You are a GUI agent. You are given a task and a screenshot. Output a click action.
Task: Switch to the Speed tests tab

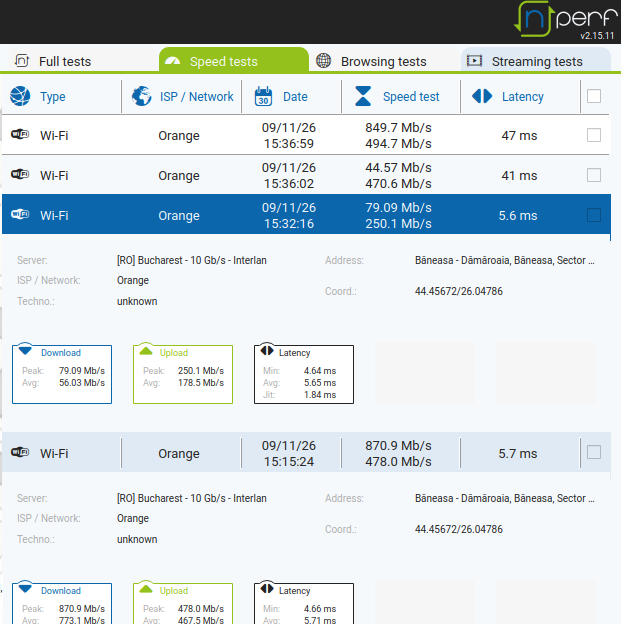pos(234,60)
